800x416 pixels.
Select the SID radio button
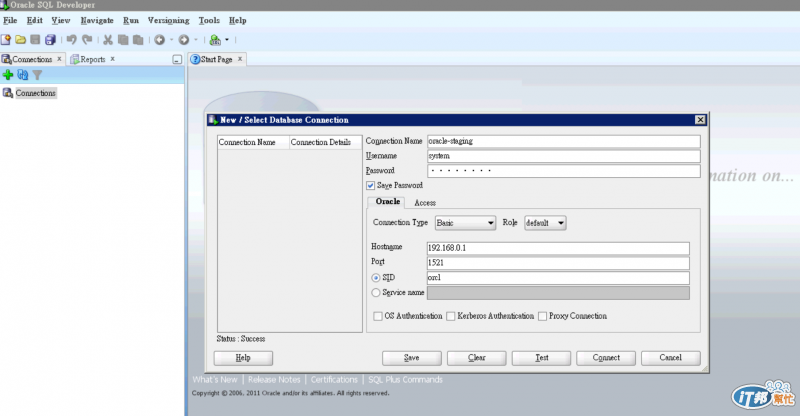(376, 278)
